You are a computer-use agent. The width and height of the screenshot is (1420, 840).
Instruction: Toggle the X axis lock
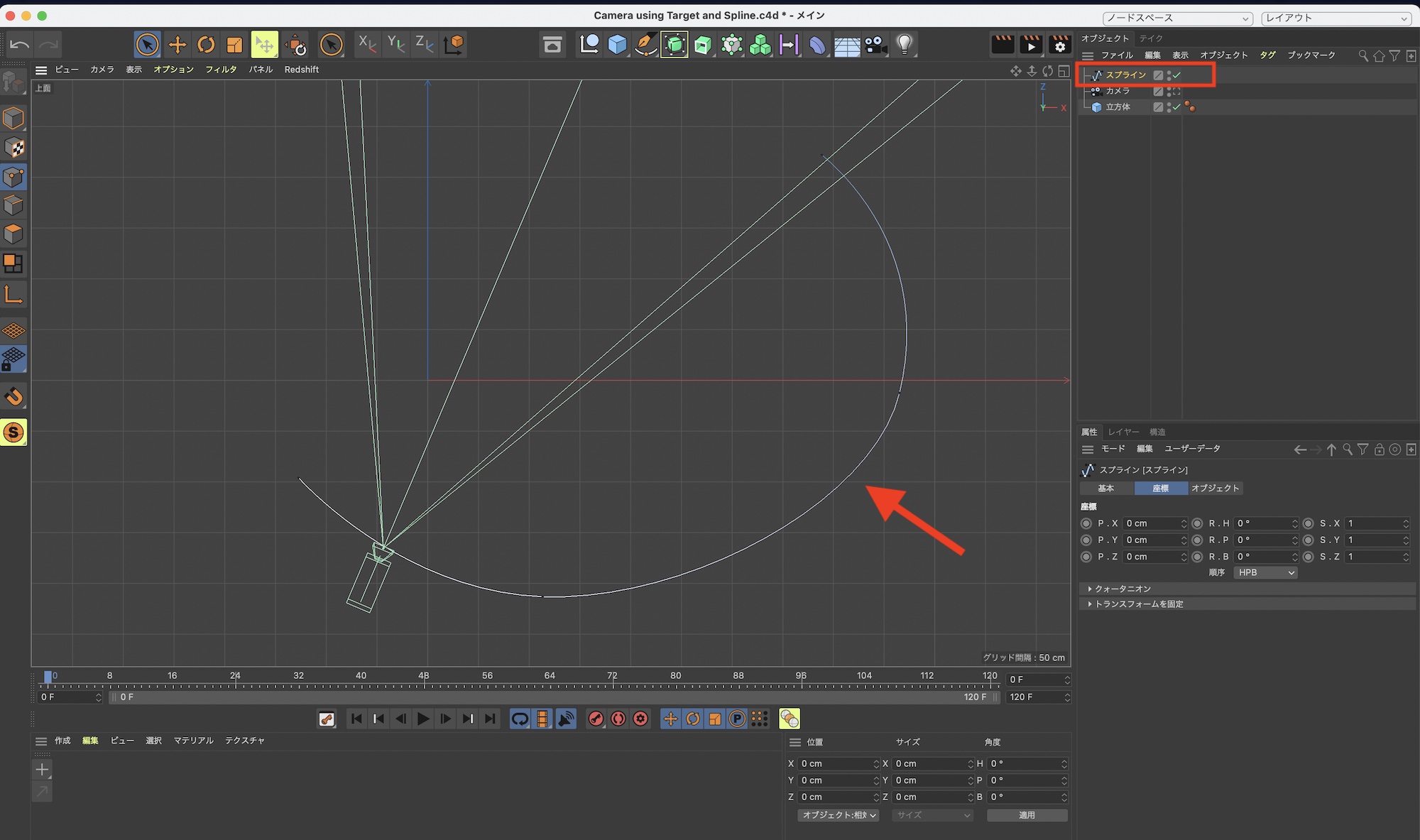pyautogui.click(x=367, y=44)
